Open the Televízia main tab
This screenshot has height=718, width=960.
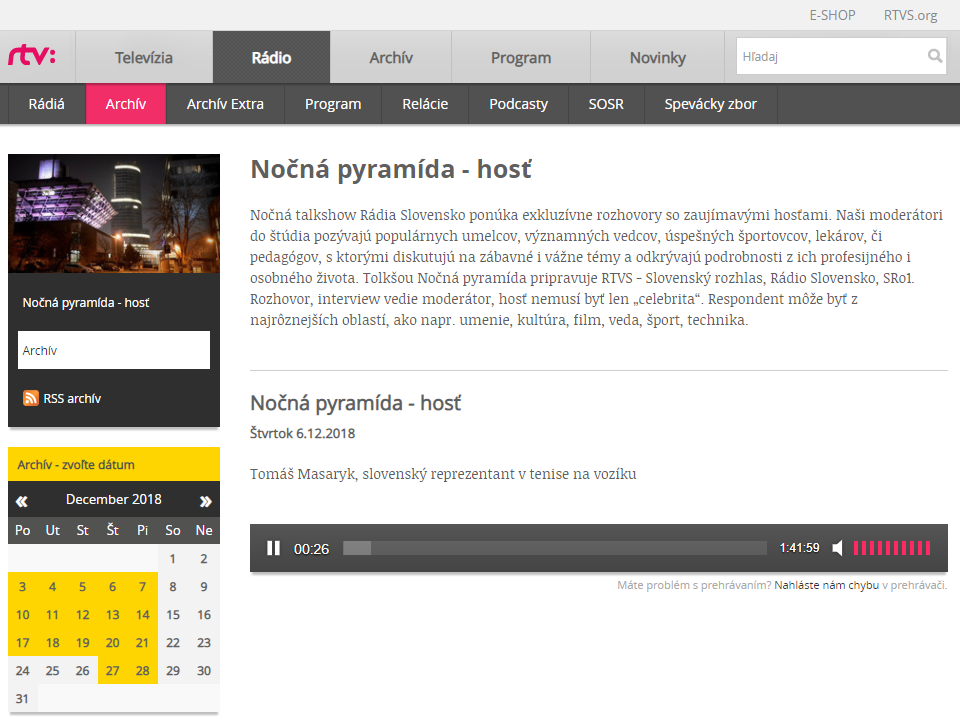[144, 58]
